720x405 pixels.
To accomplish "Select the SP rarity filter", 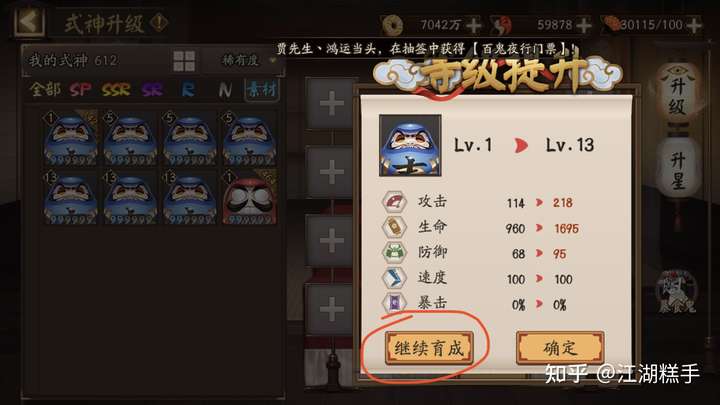I will point(80,89).
